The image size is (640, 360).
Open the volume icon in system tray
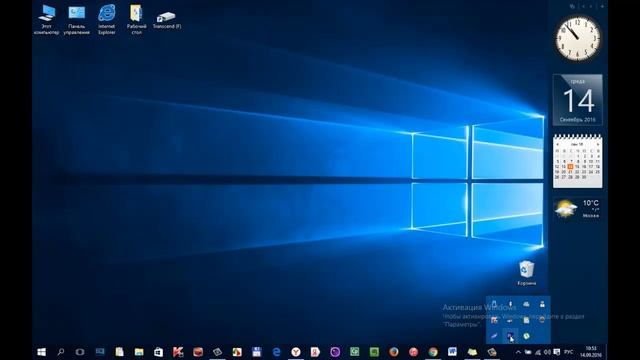547,352
